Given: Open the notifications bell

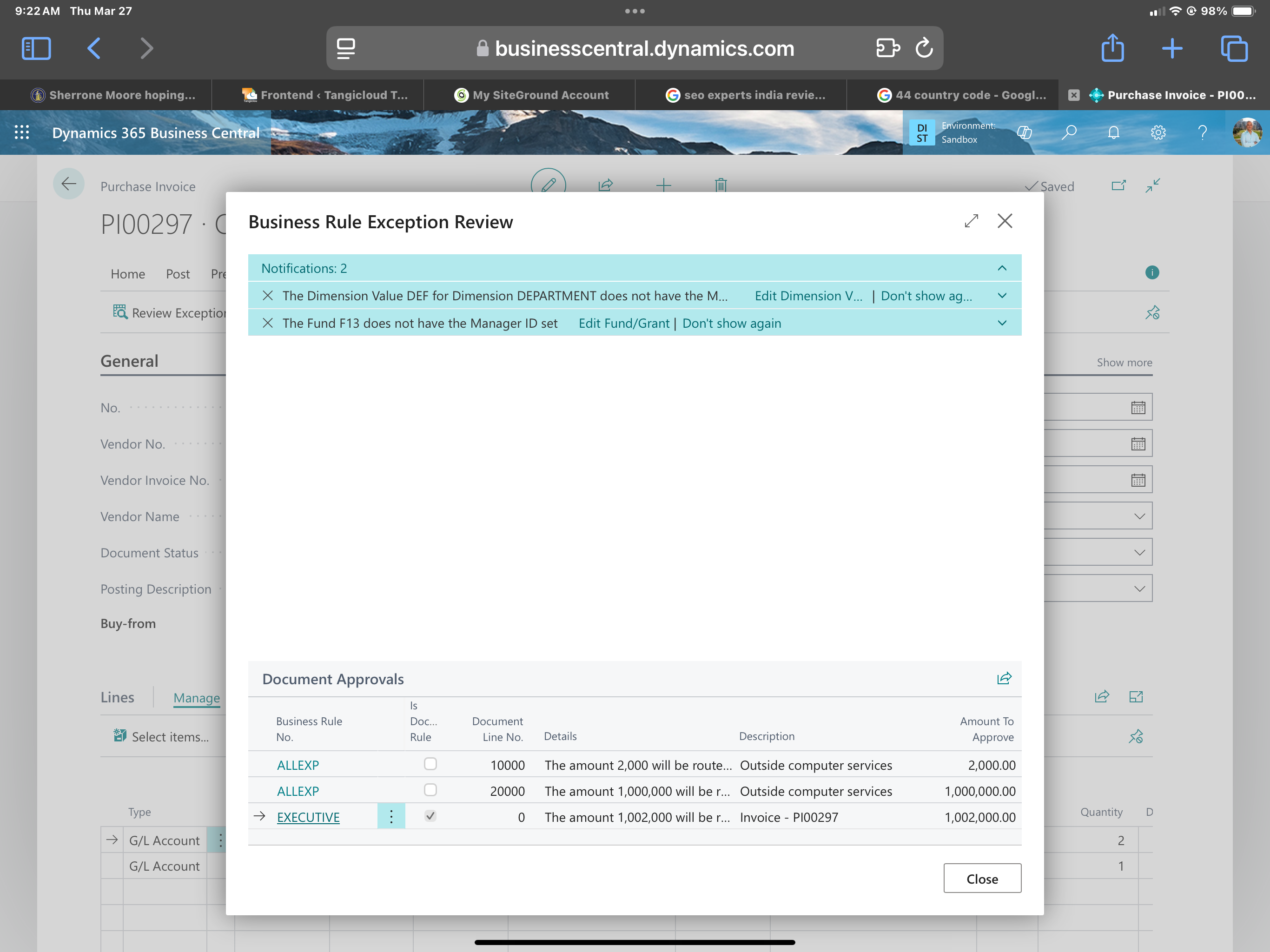Looking at the screenshot, I should [x=1113, y=132].
